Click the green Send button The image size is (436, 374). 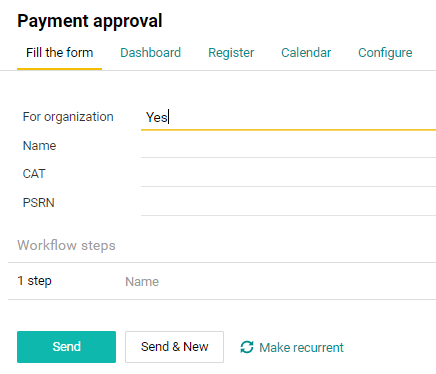(x=66, y=347)
